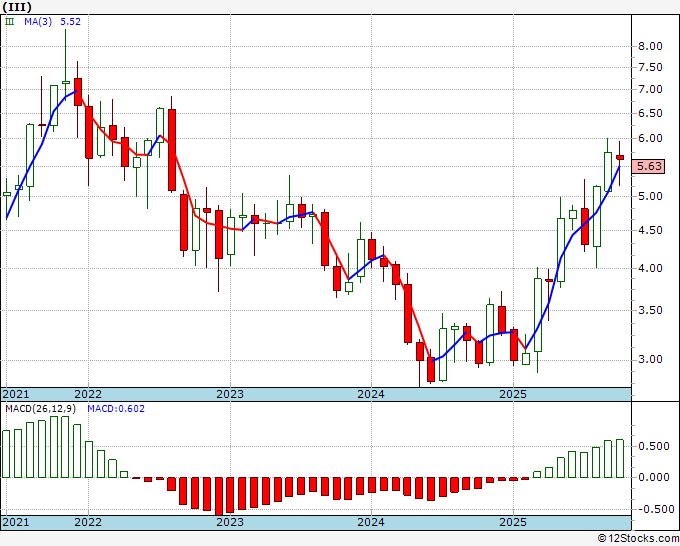Click the MACD(26,12,9) indicator label
Viewport: 680px width, 546px height.
pos(40,409)
